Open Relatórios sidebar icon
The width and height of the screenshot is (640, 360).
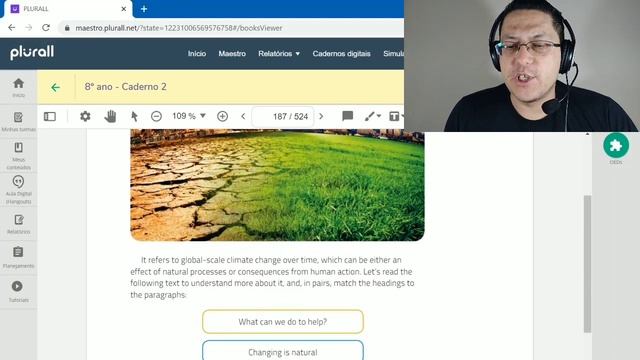tap(18, 224)
